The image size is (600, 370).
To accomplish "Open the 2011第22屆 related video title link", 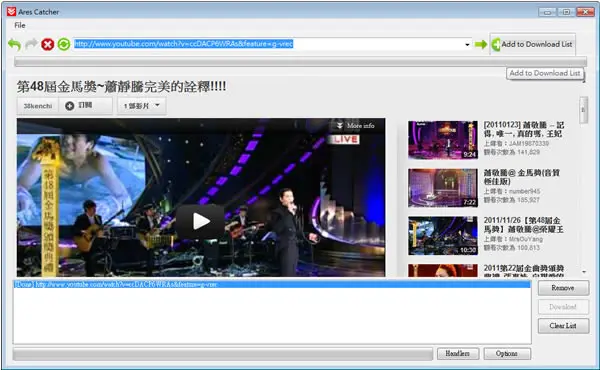I will (x=523, y=272).
